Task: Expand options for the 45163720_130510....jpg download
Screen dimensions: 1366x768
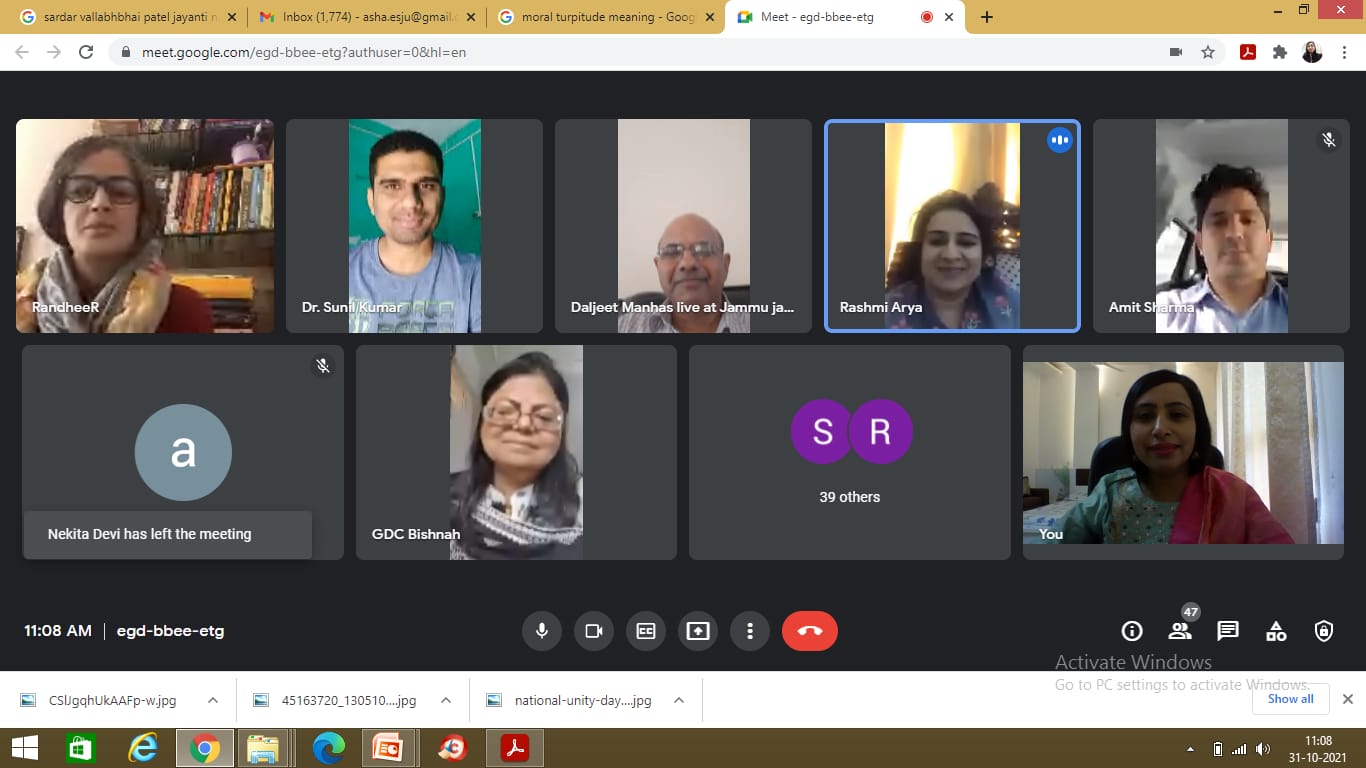Action: point(446,700)
